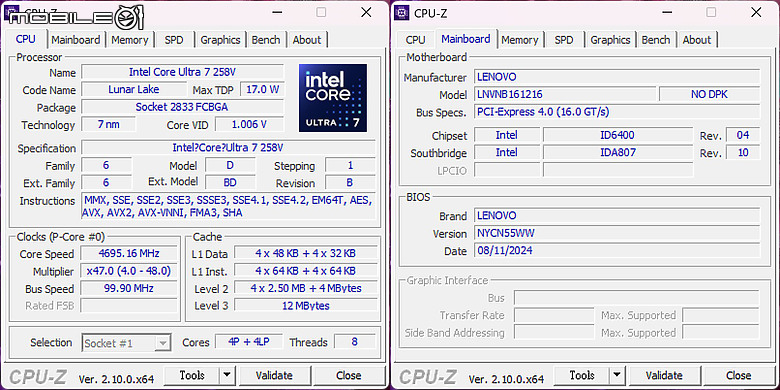Click Bus Specs value PCI-Express 4.0
This screenshot has width=780, height=390.
617,111
